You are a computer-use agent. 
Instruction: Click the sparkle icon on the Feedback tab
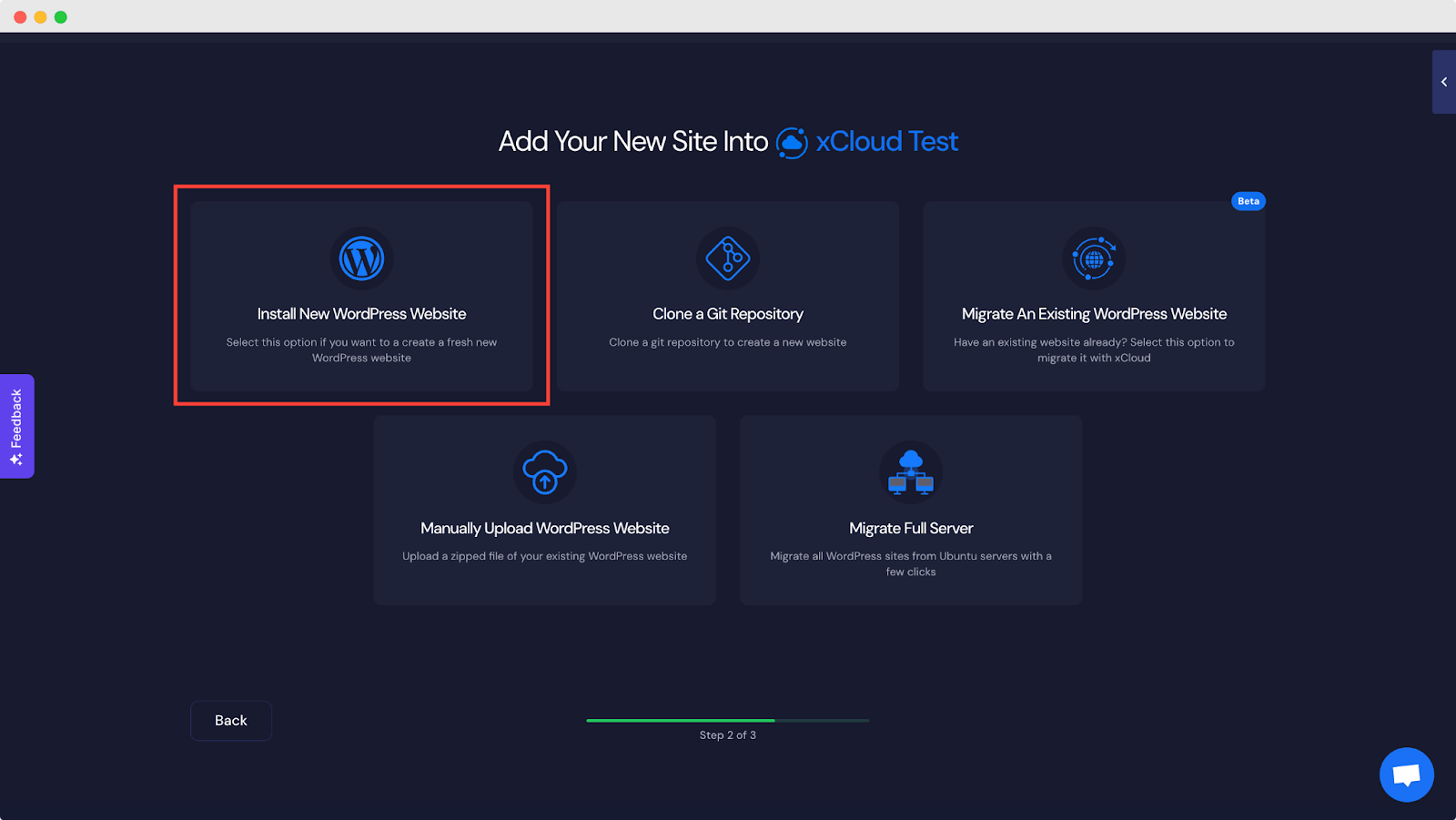click(16, 459)
